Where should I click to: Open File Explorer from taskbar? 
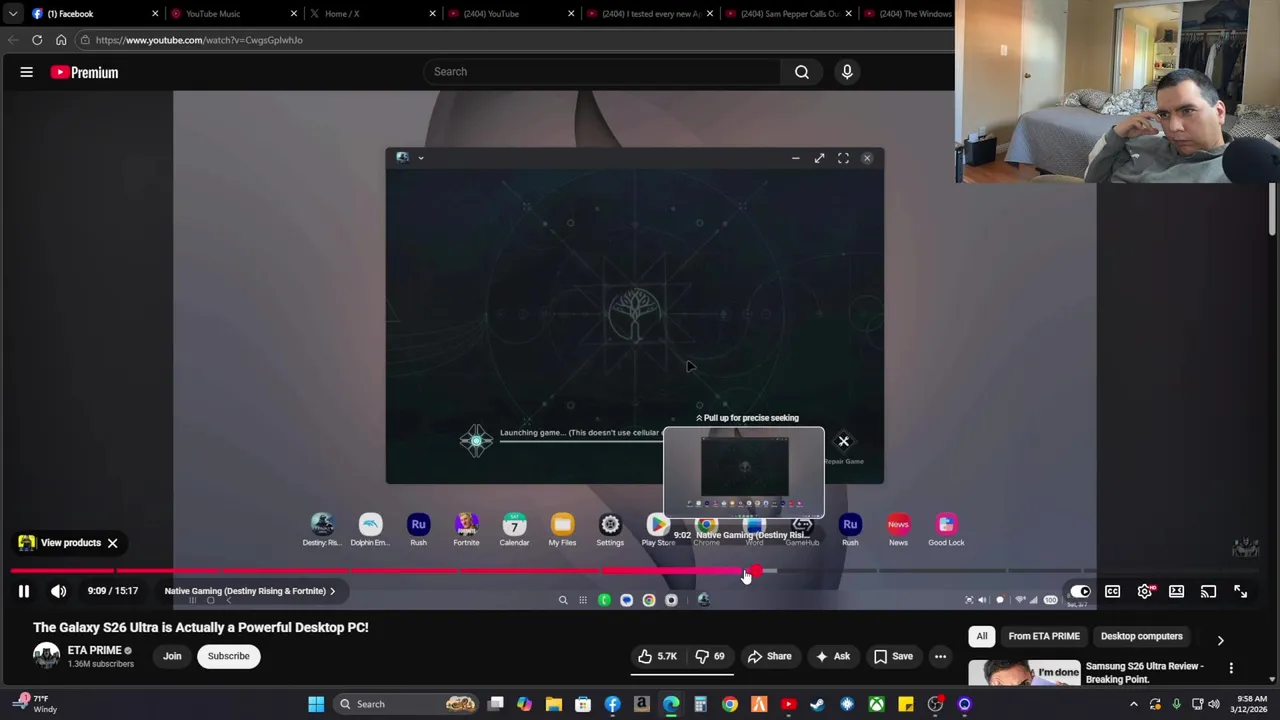(x=554, y=704)
